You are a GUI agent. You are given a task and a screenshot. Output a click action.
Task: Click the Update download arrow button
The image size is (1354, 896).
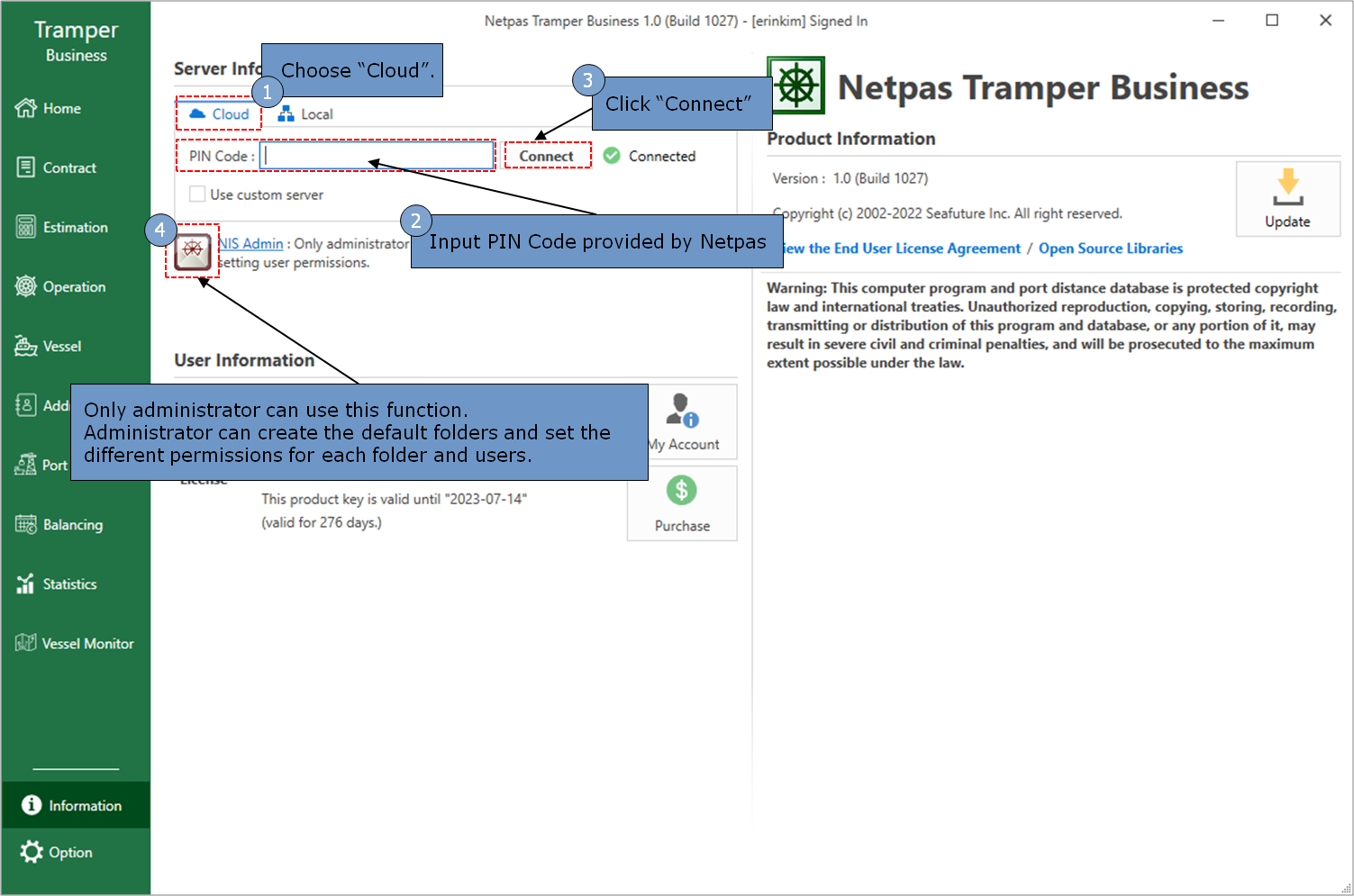click(1288, 199)
